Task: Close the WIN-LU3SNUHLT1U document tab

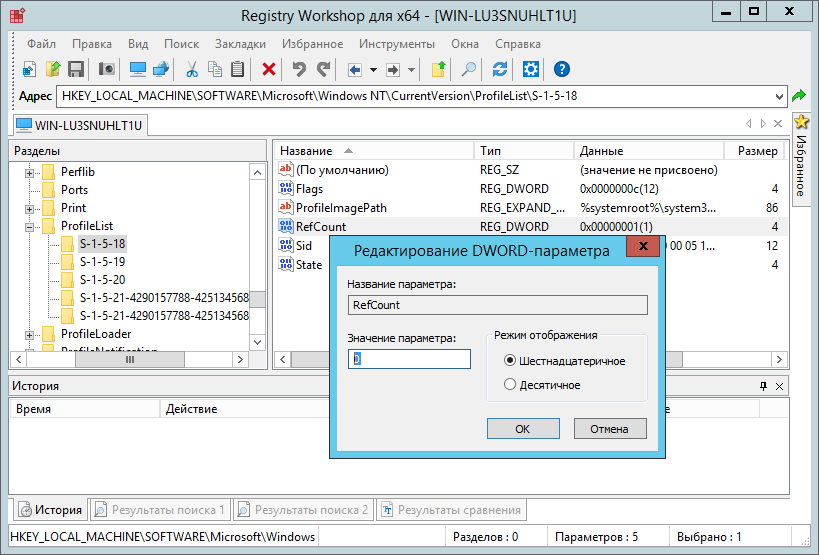Action: (778, 124)
